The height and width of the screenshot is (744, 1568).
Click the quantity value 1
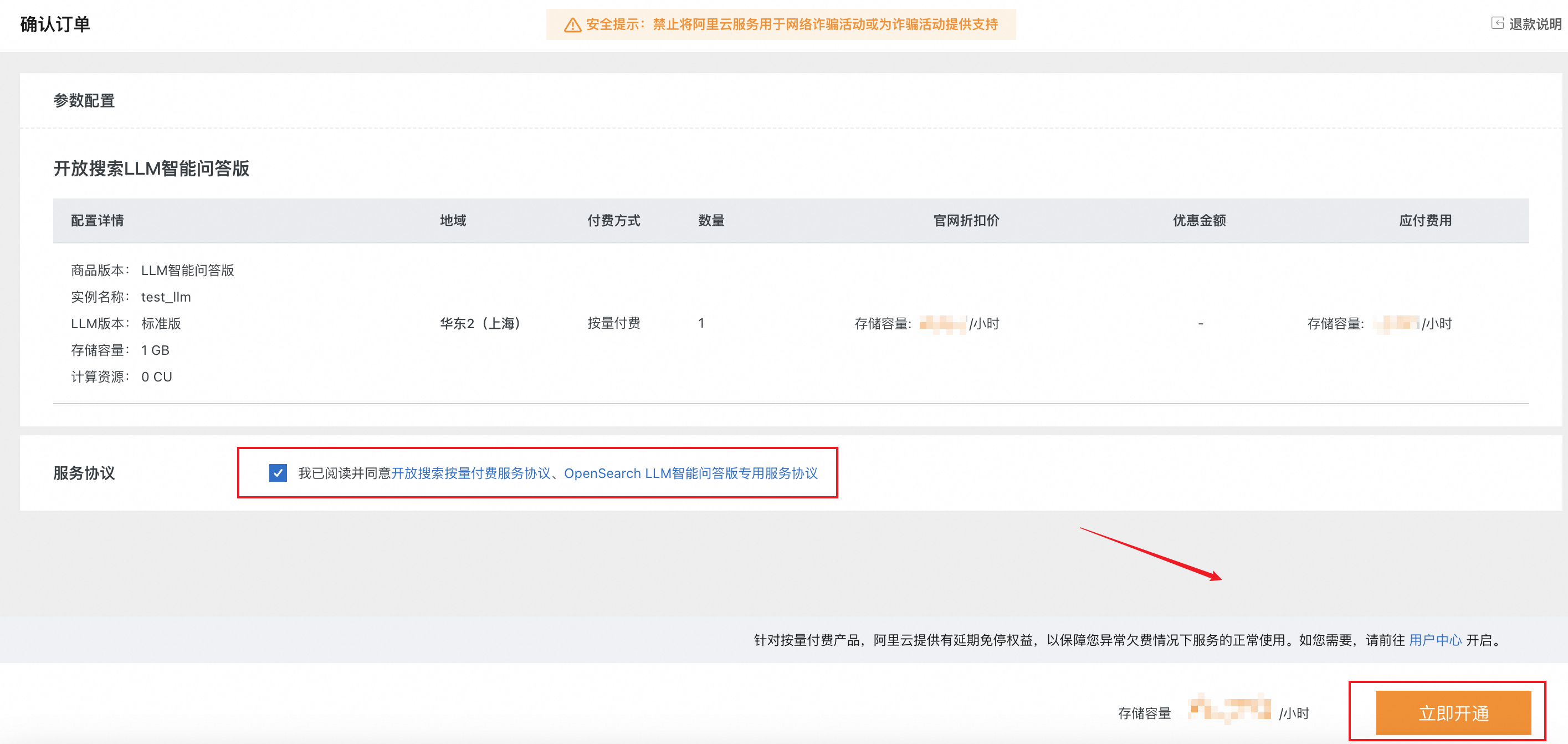coord(701,323)
